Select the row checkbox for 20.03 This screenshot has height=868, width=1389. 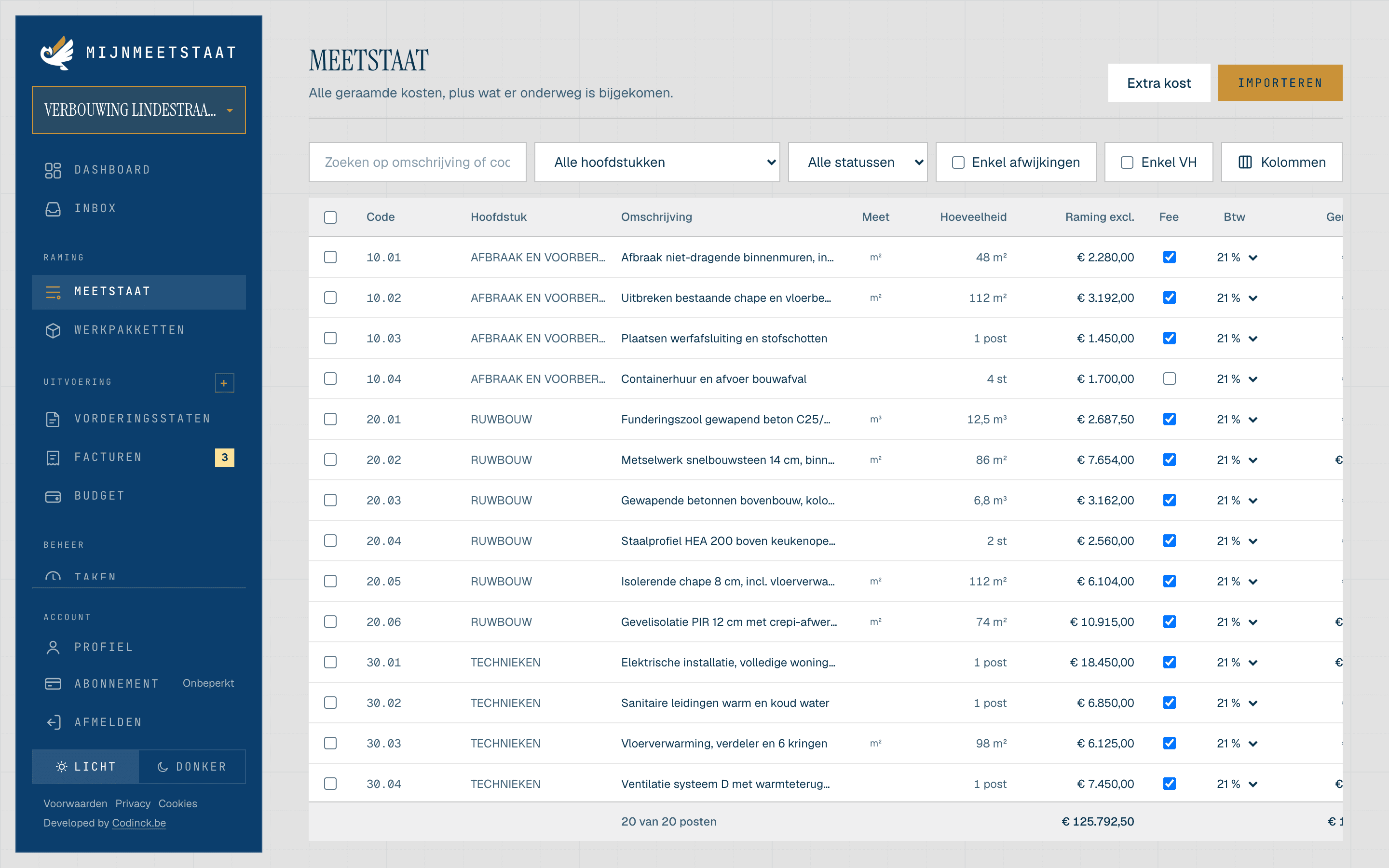(330, 500)
